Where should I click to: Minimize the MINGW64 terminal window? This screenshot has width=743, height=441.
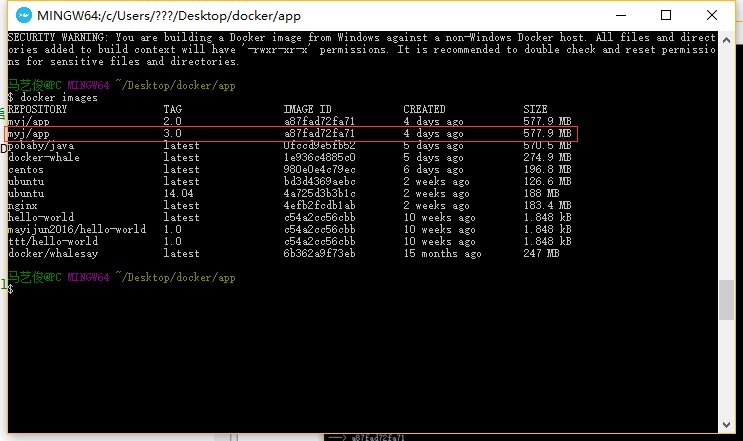tap(619, 15)
